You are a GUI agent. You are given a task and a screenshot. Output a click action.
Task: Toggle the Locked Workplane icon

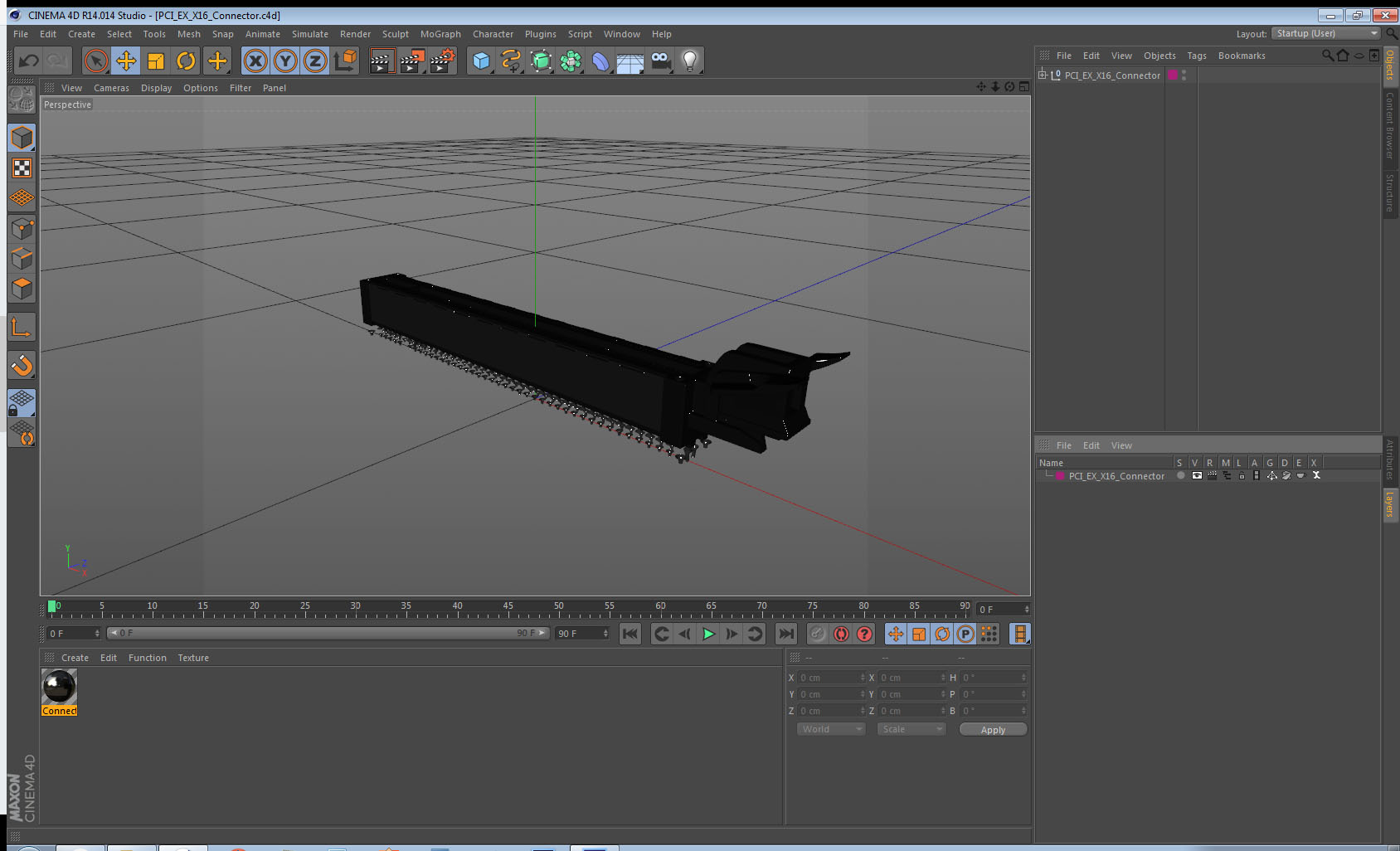click(x=22, y=403)
